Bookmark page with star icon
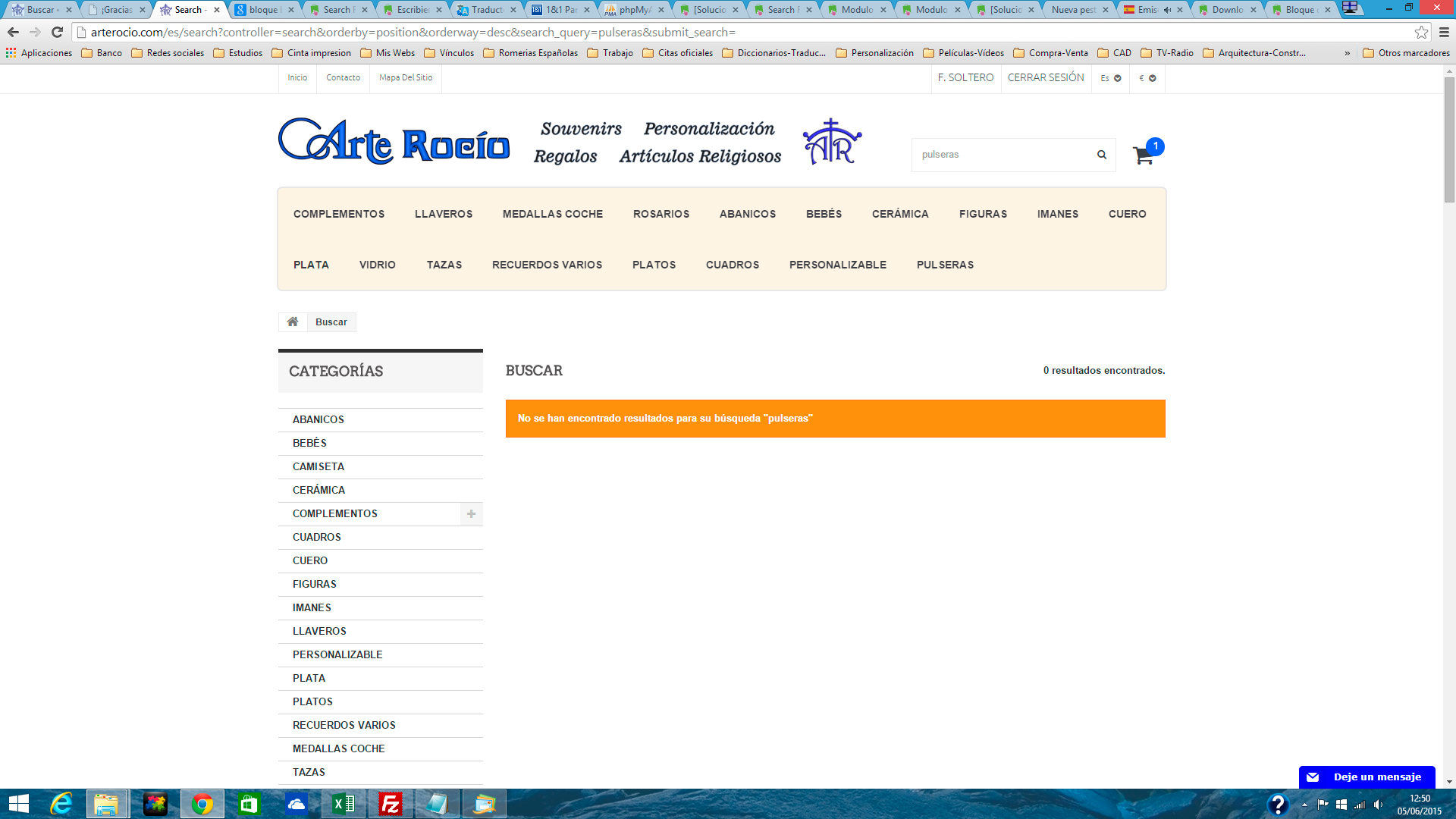The width and height of the screenshot is (1456, 819). tap(1421, 32)
